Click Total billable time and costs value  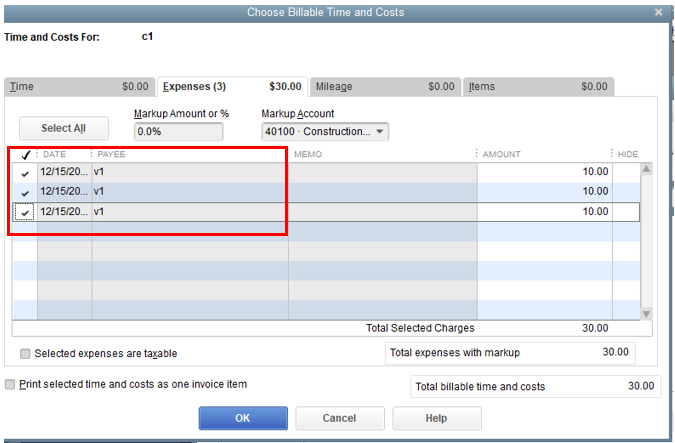tap(641, 386)
